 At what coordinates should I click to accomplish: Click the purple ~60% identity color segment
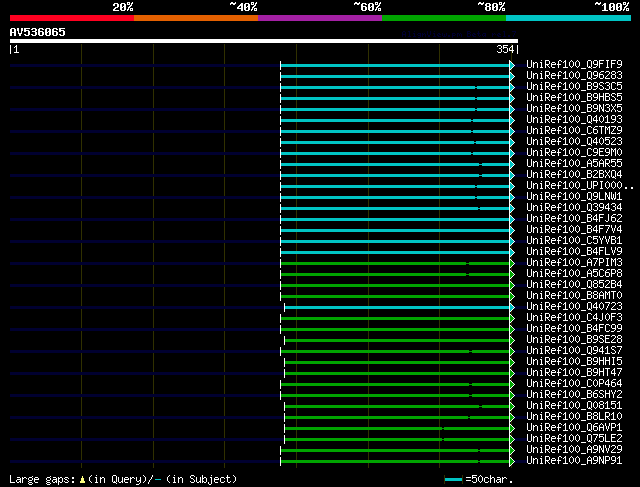[320, 18]
